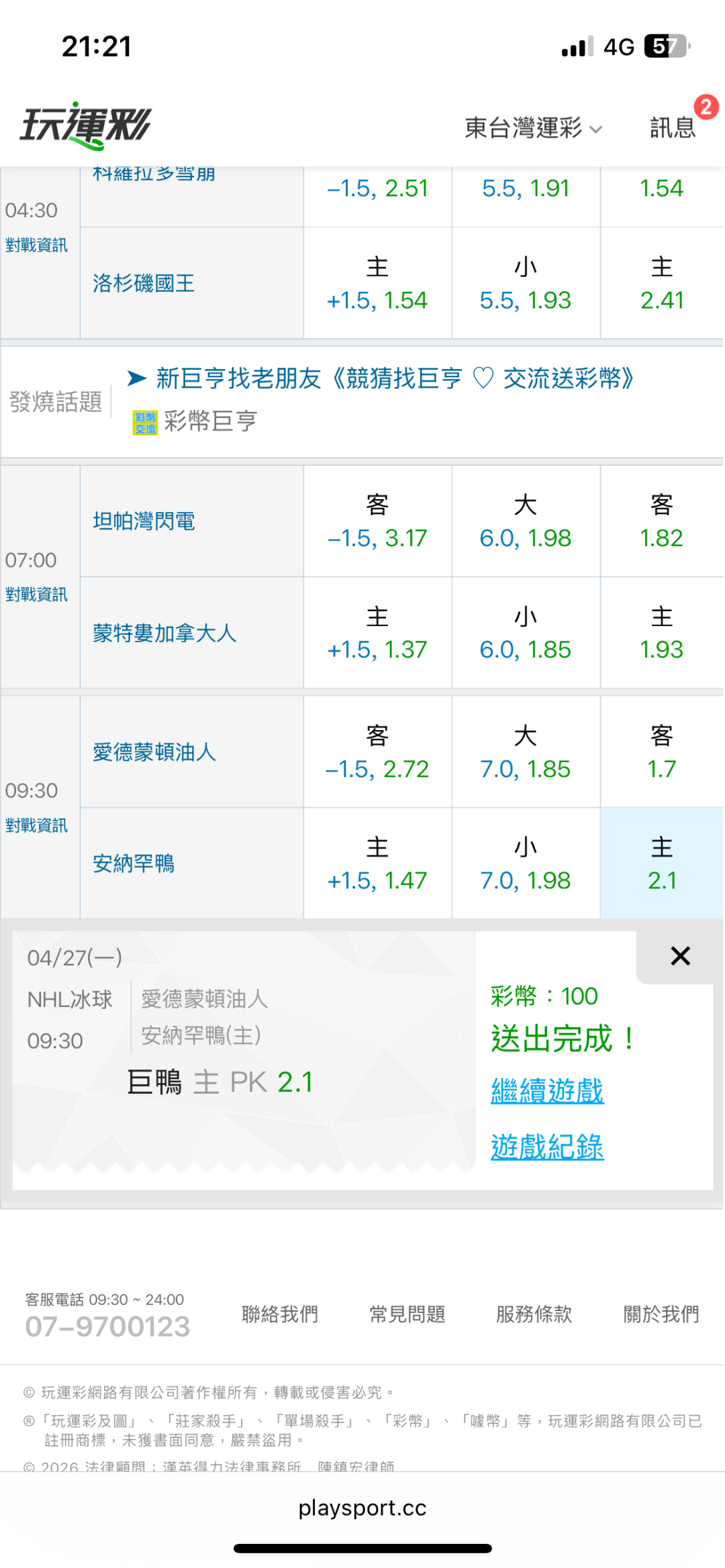Open the 聯絡我們 footer item
The width and height of the screenshot is (725, 1568).
280,1314
